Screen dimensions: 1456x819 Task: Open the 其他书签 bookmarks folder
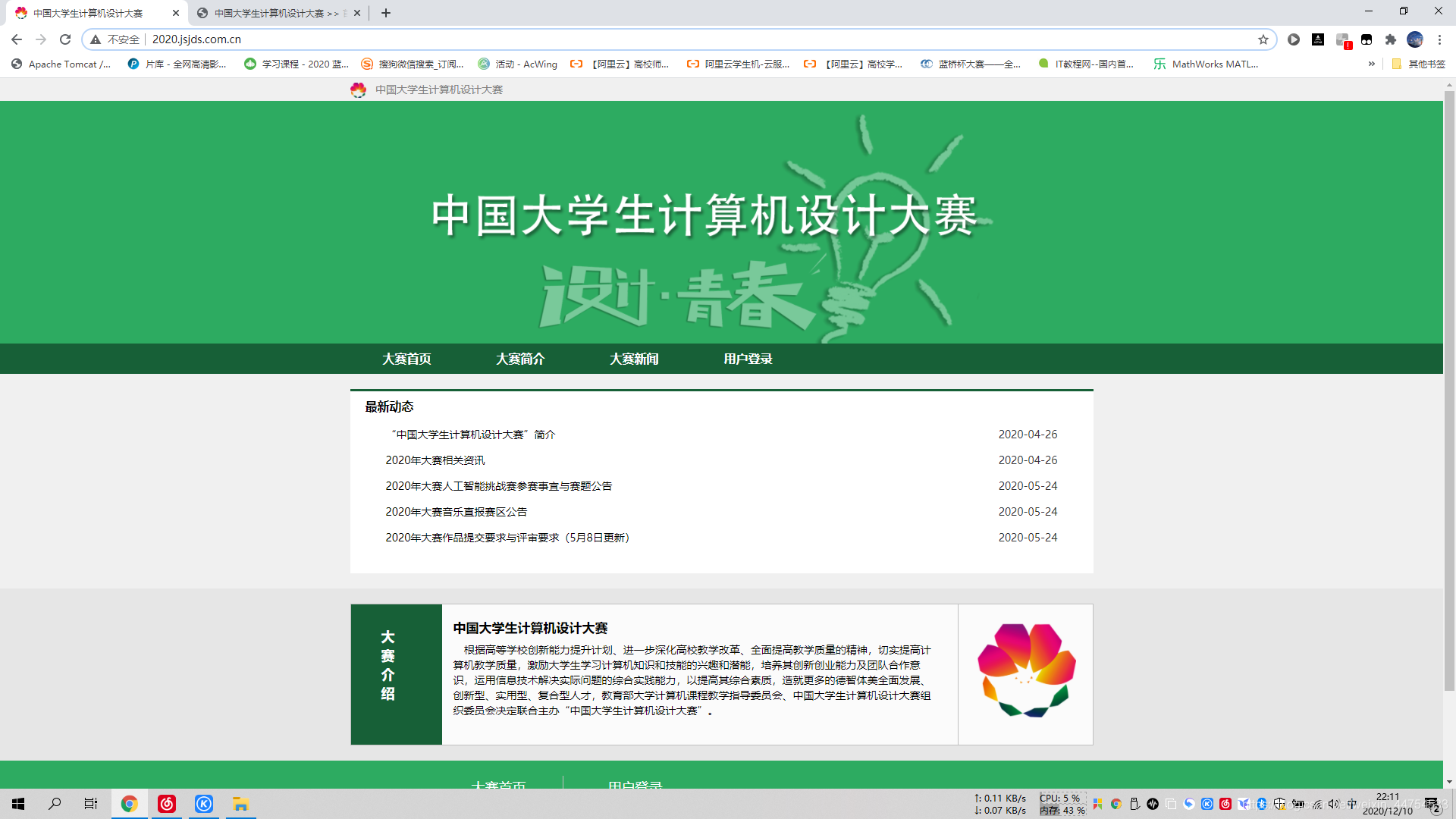(1419, 64)
